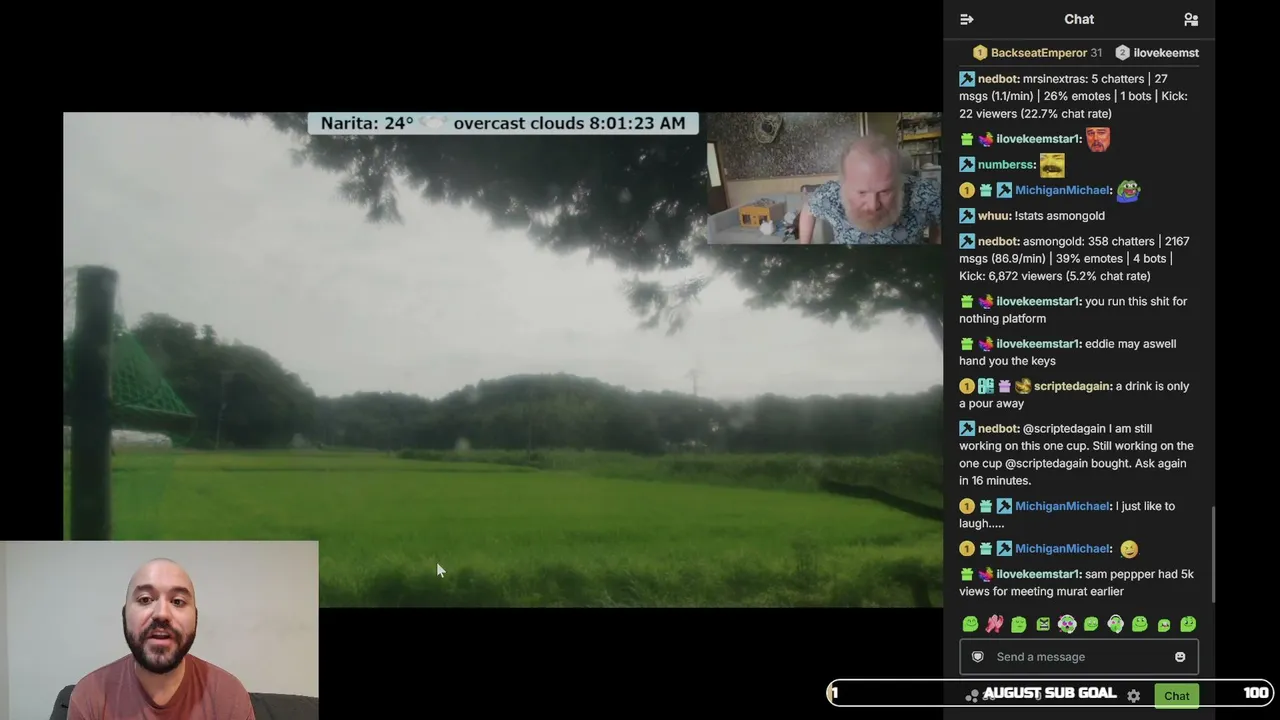Screen dimensions: 1280x720
Task: Click the August Sub Goal progress bar
Action: pos(1050,693)
